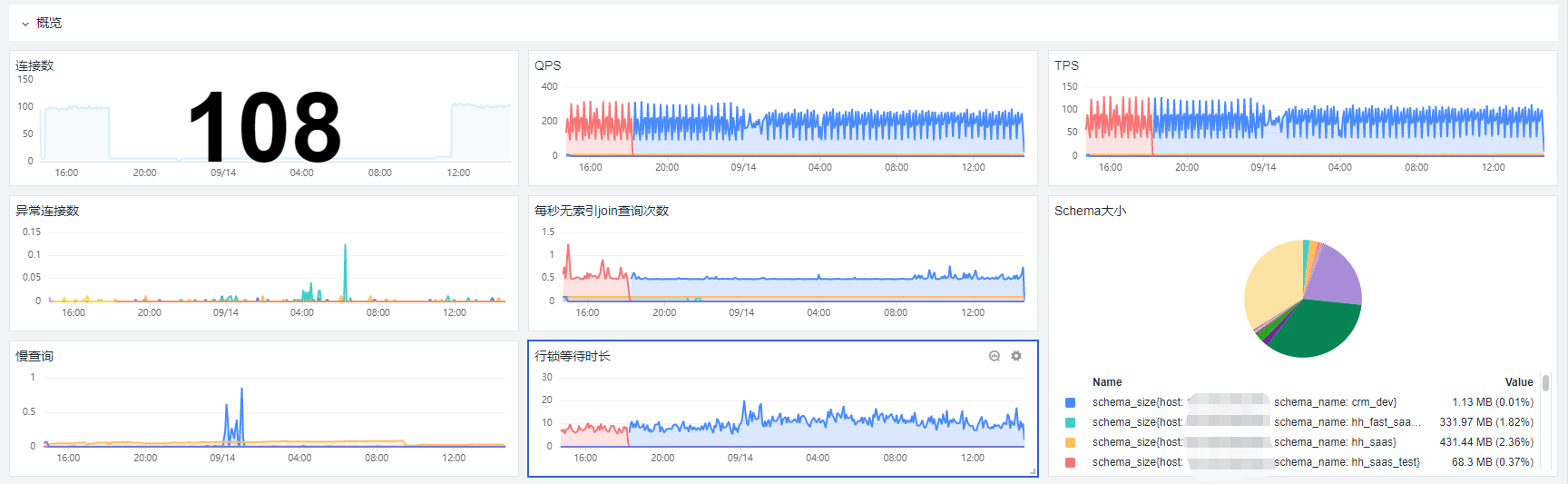Open the QPS panel title menu
This screenshot has width=1568, height=484.
click(547, 65)
